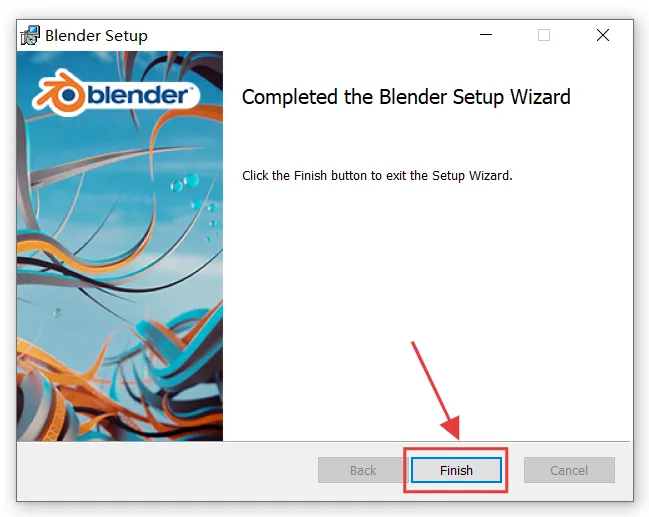
Task: Click the orange Blender logo symbol
Action: (x=58, y=93)
